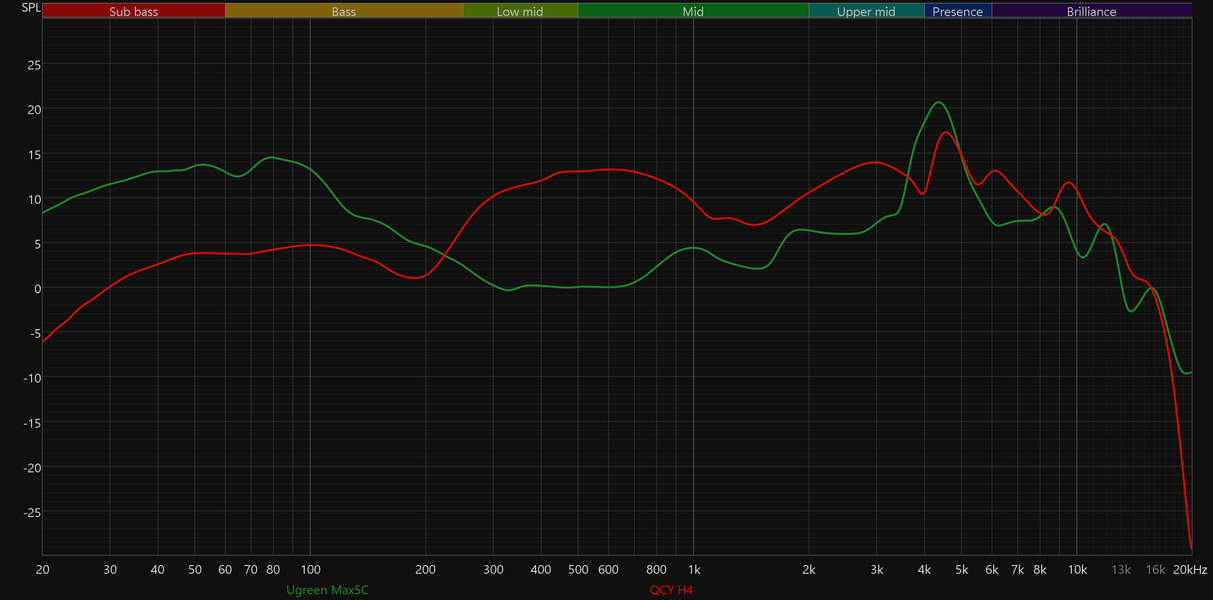Click the QCY H4 legend label
Viewport: 1213px width, 600px height.
[x=671, y=590]
